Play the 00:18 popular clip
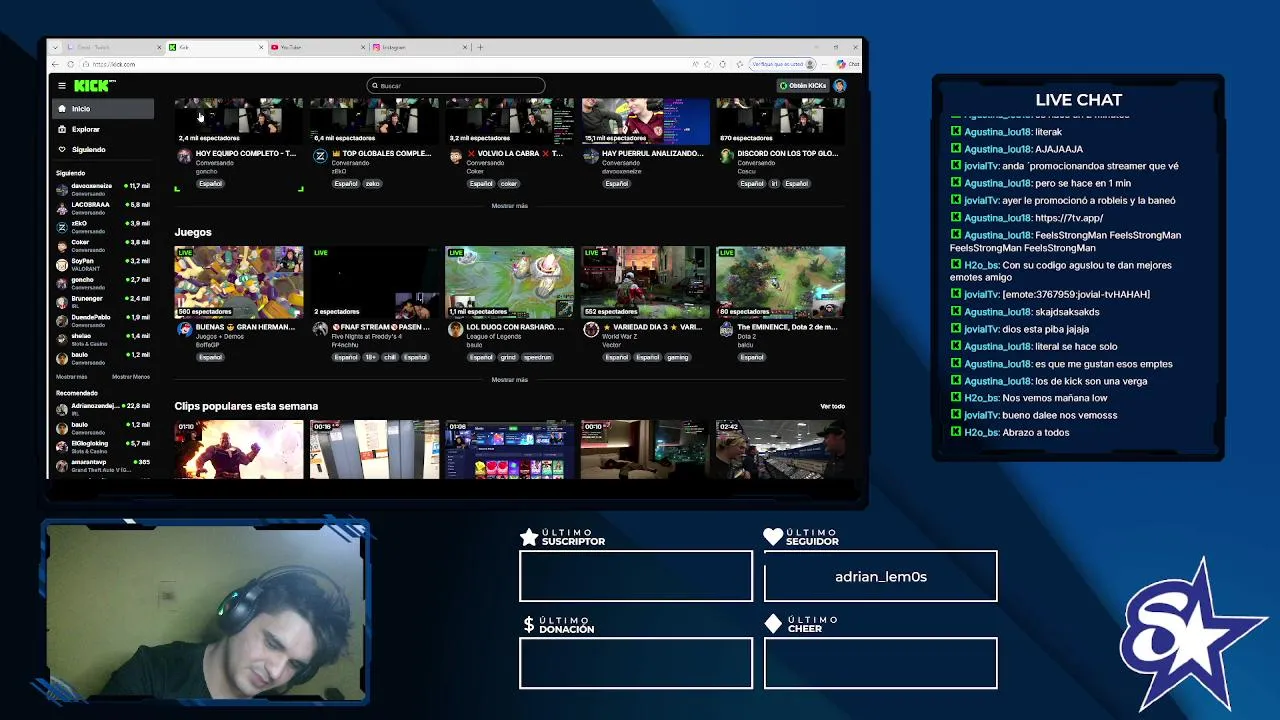This screenshot has width=1280, height=720. [374, 450]
